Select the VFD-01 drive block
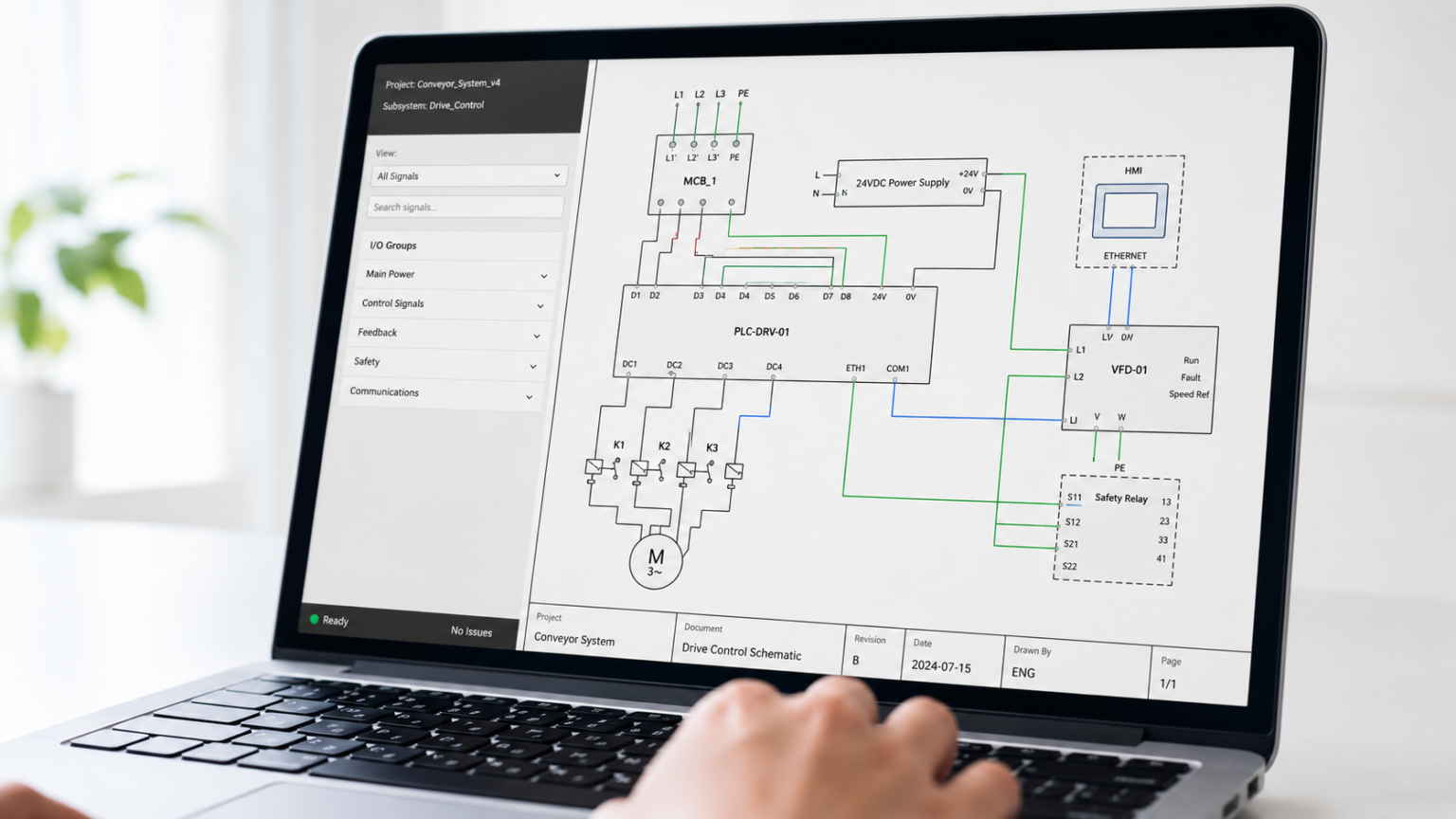This screenshot has height=819, width=1456. pyautogui.click(x=1138, y=379)
